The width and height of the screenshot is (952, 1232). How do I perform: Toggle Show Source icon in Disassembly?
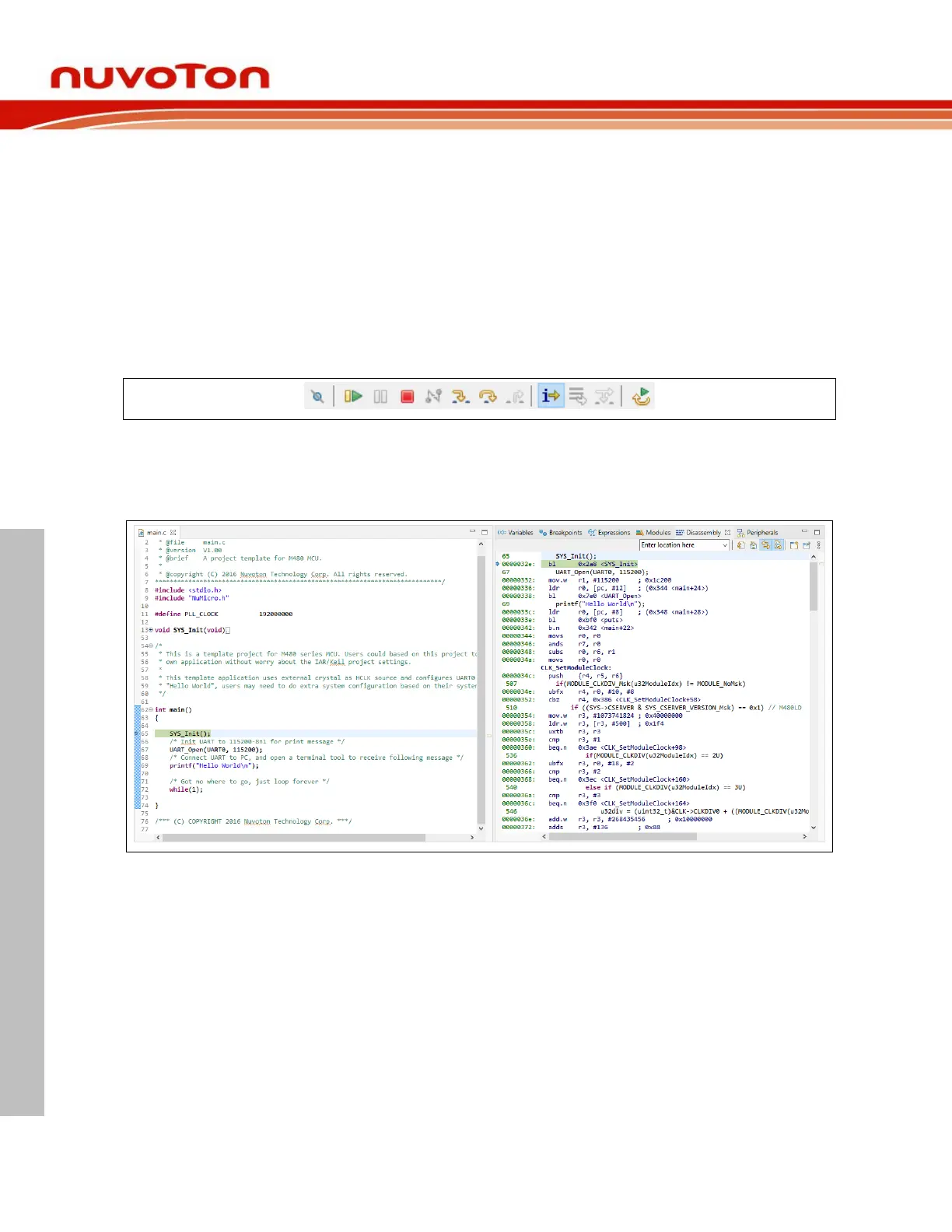(x=777, y=545)
